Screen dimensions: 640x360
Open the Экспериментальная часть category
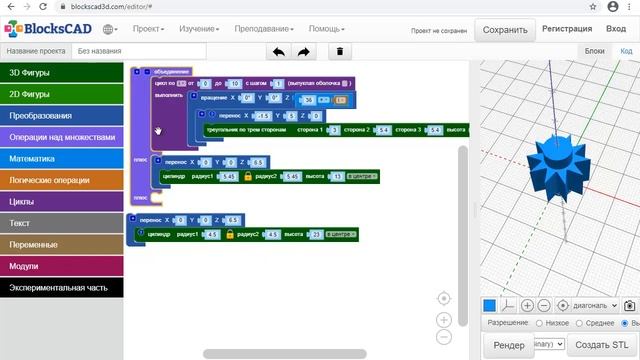pyautogui.click(x=62, y=287)
